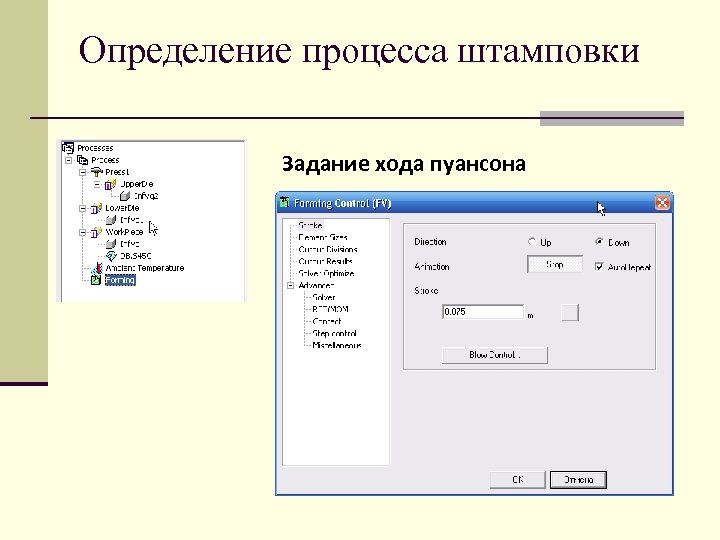Click the UpperDie die icon
720x540 pixels.
pyautogui.click(x=111, y=184)
